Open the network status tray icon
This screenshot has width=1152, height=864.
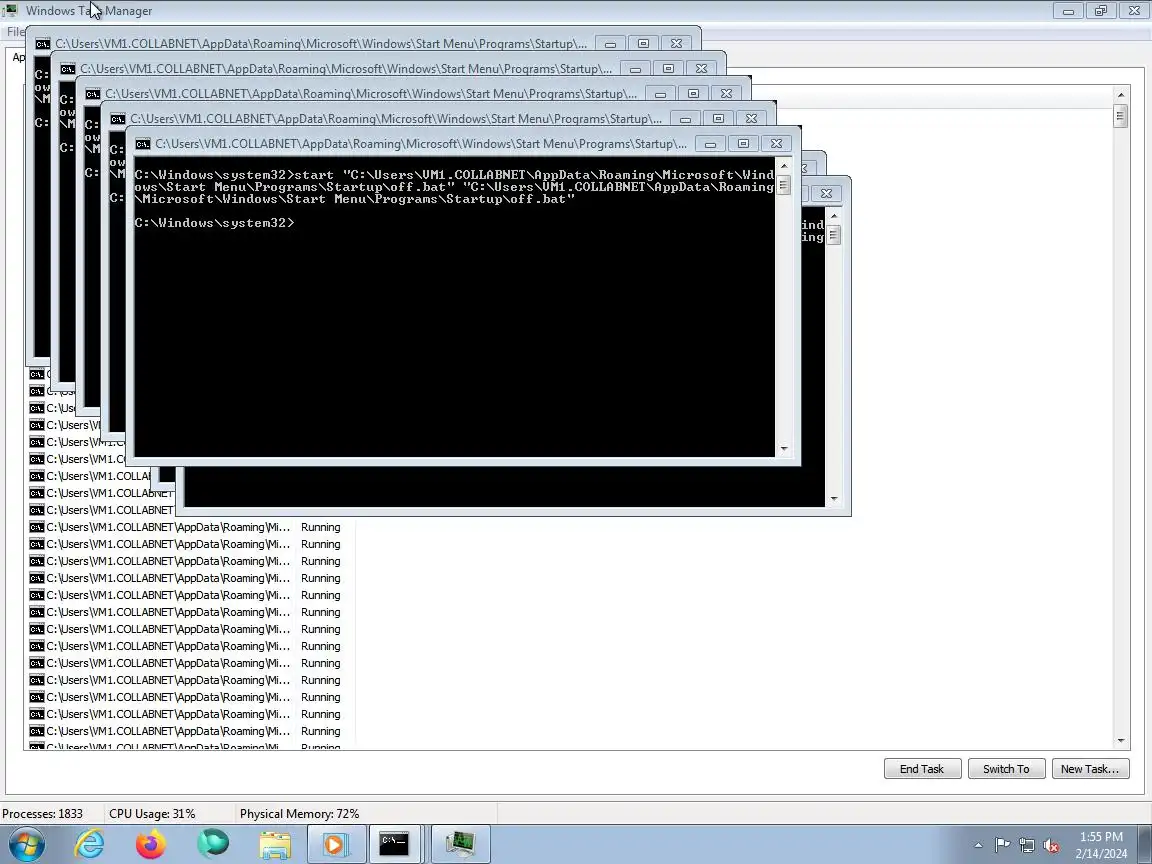click(x=1026, y=846)
